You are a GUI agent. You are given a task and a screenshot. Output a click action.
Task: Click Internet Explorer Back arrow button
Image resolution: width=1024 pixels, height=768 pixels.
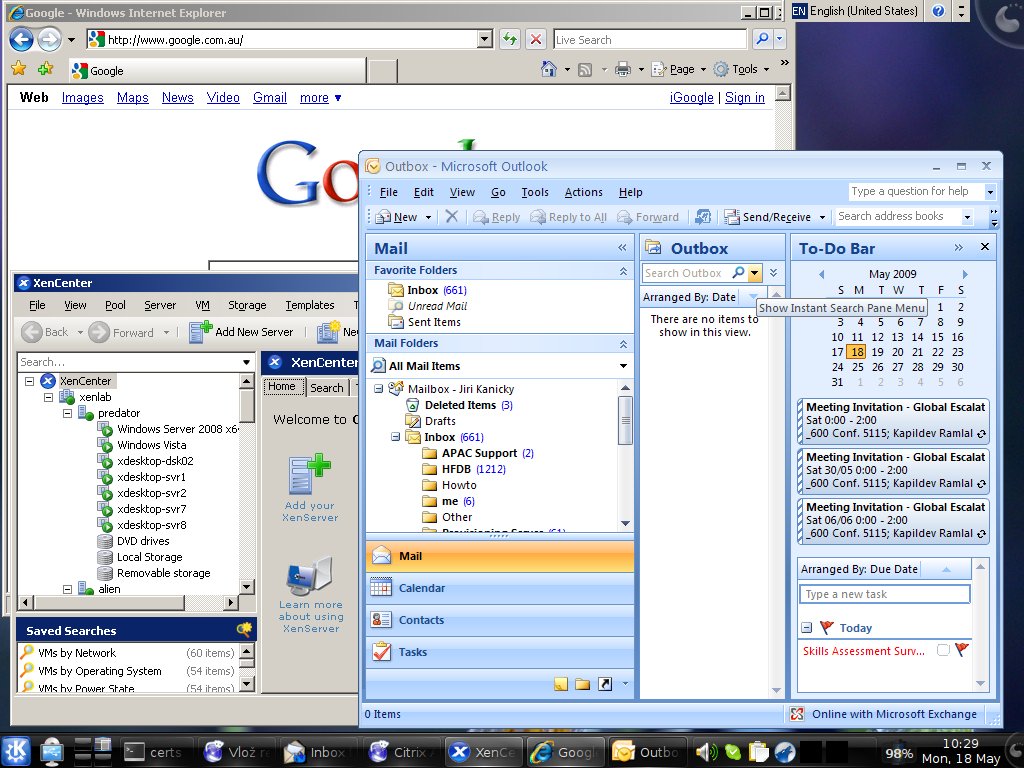pyautogui.click(x=22, y=40)
